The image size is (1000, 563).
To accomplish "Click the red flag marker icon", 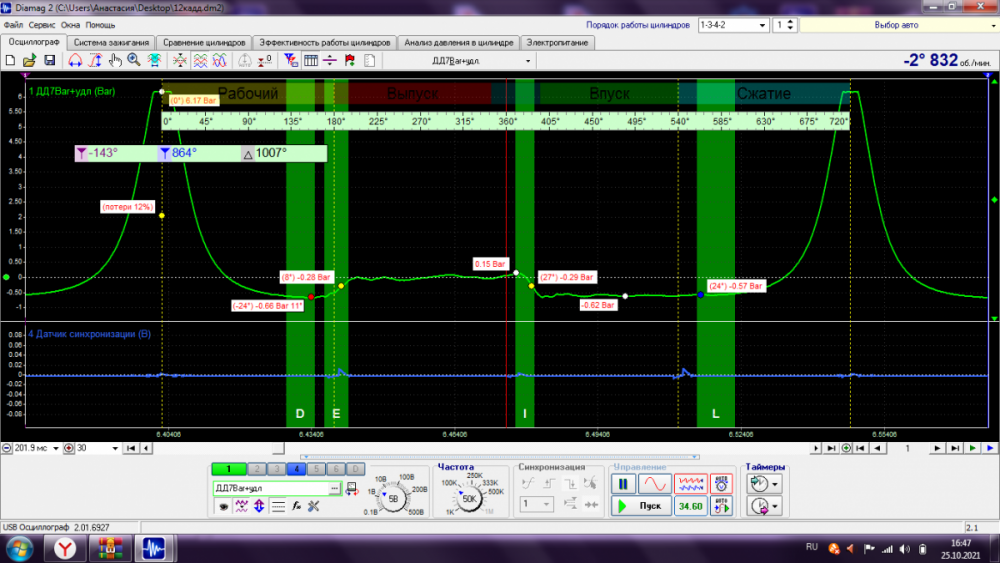I will point(349,61).
